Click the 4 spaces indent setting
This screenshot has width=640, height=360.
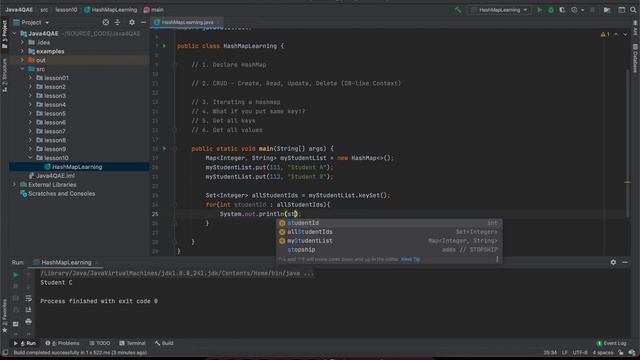click(603, 353)
